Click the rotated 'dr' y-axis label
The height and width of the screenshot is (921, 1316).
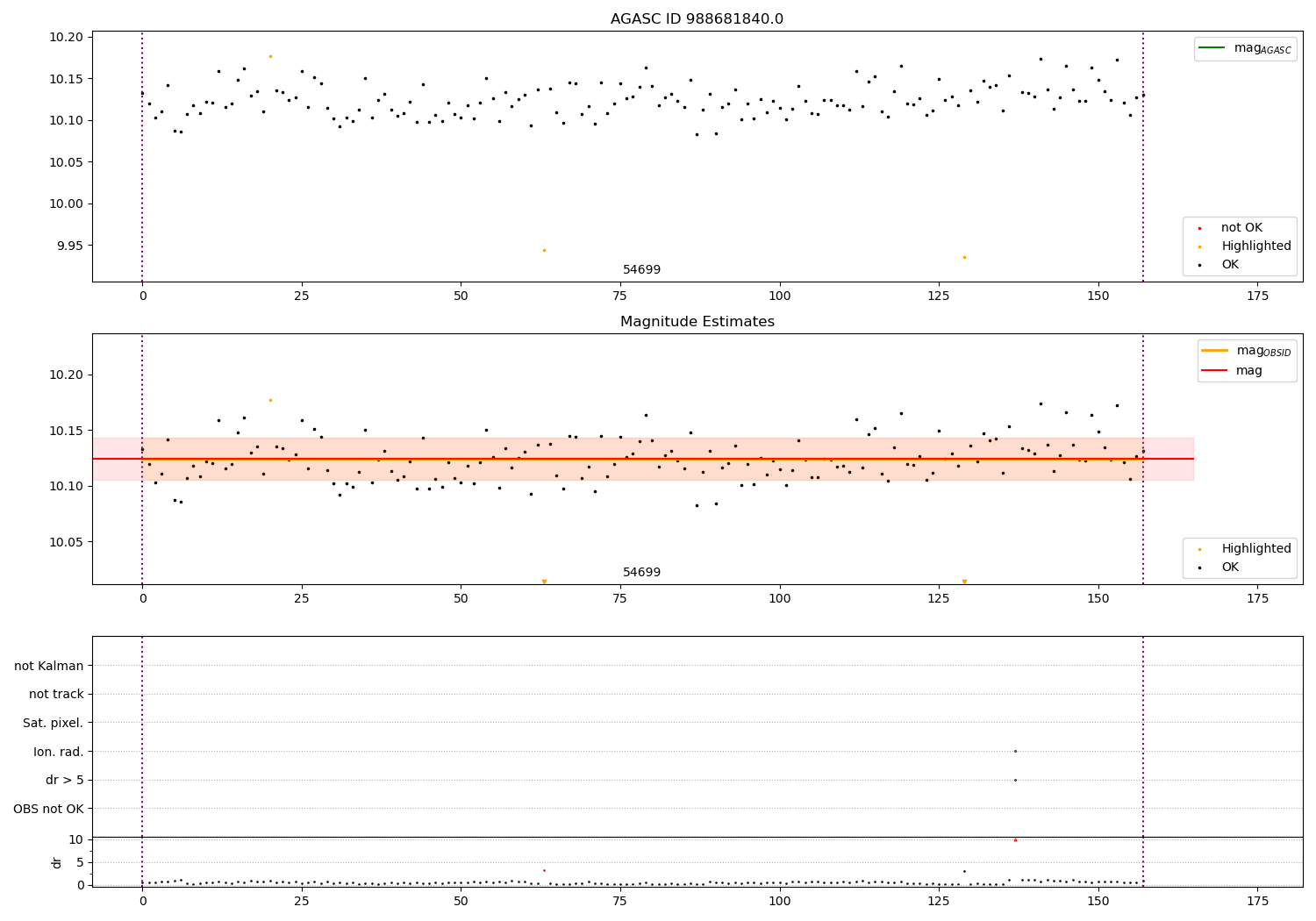point(57,862)
